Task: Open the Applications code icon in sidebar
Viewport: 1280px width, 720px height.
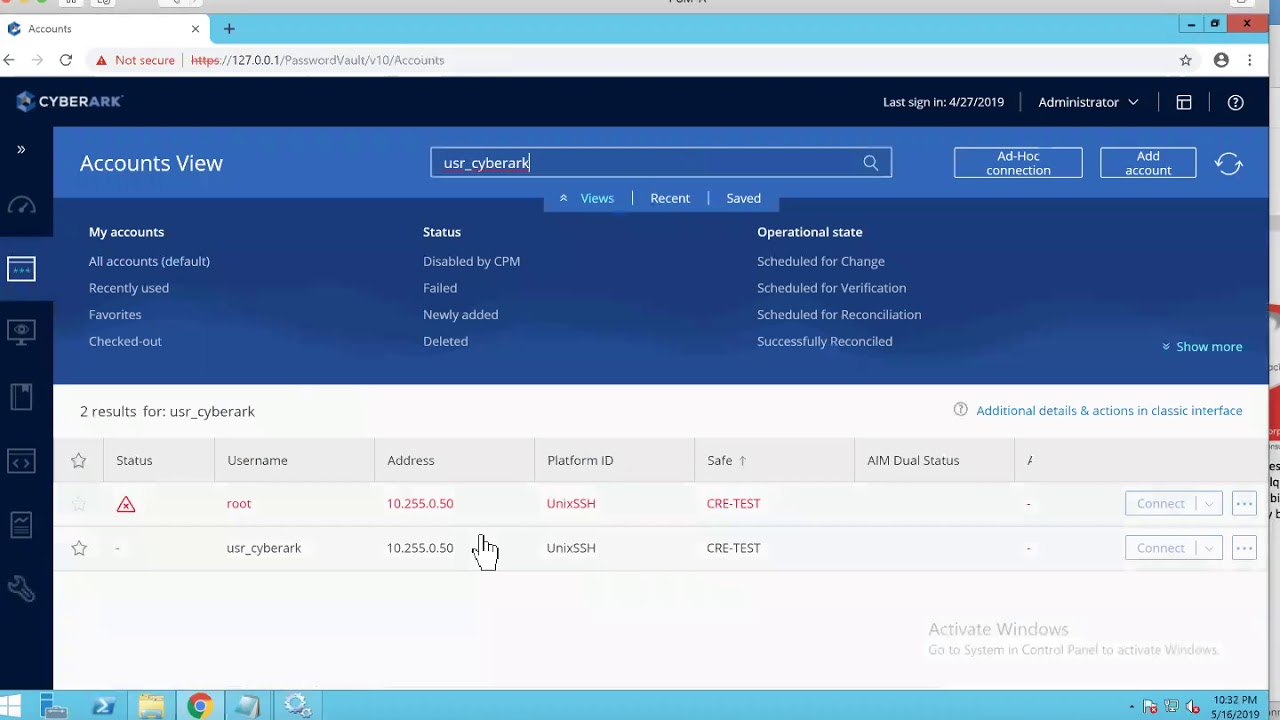Action: click(21, 461)
